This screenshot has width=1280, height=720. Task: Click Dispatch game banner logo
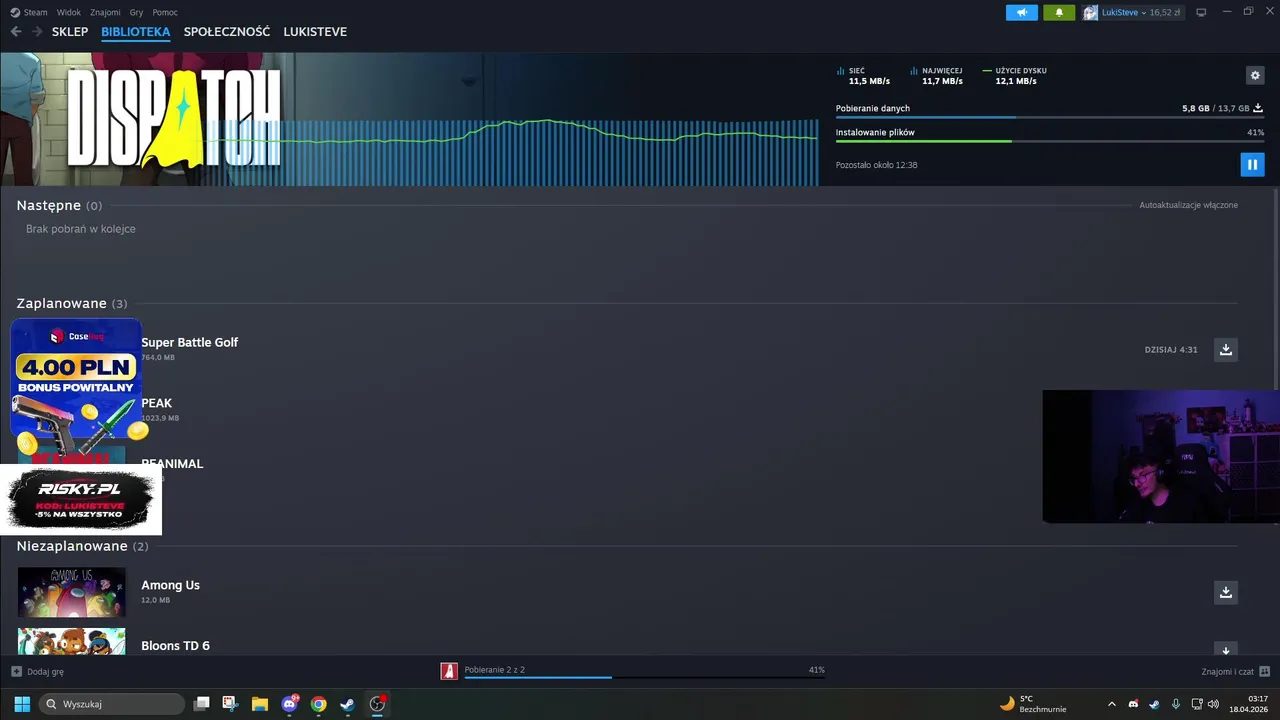[173, 118]
